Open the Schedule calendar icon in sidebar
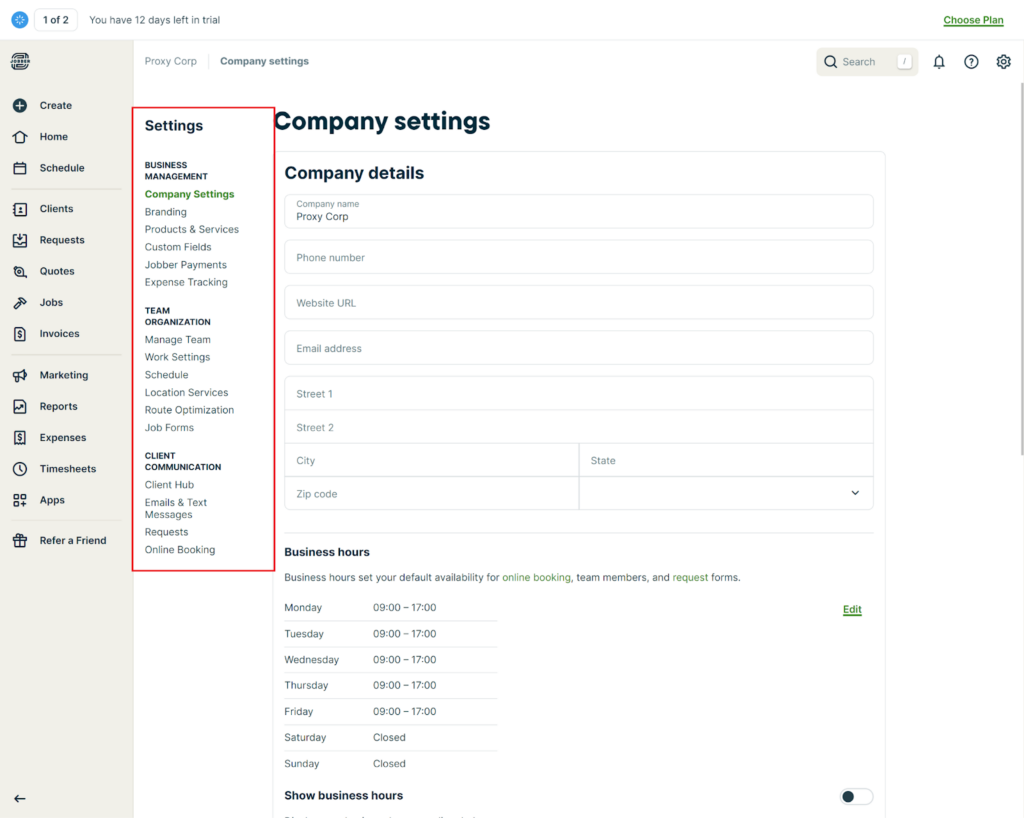Viewport: 1024px width, 818px height. [20, 168]
